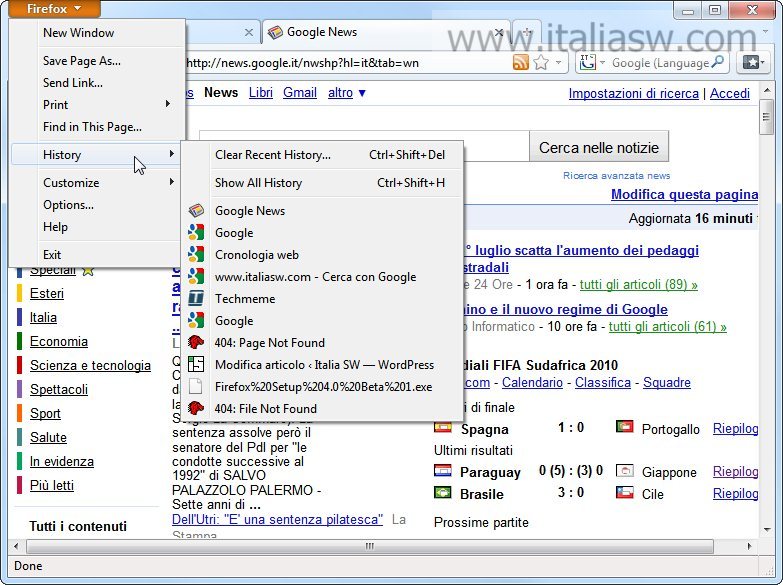The width and height of the screenshot is (783, 585).
Task: Close the first partially hidden tab
Action: pyautogui.click(x=248, y=32)
